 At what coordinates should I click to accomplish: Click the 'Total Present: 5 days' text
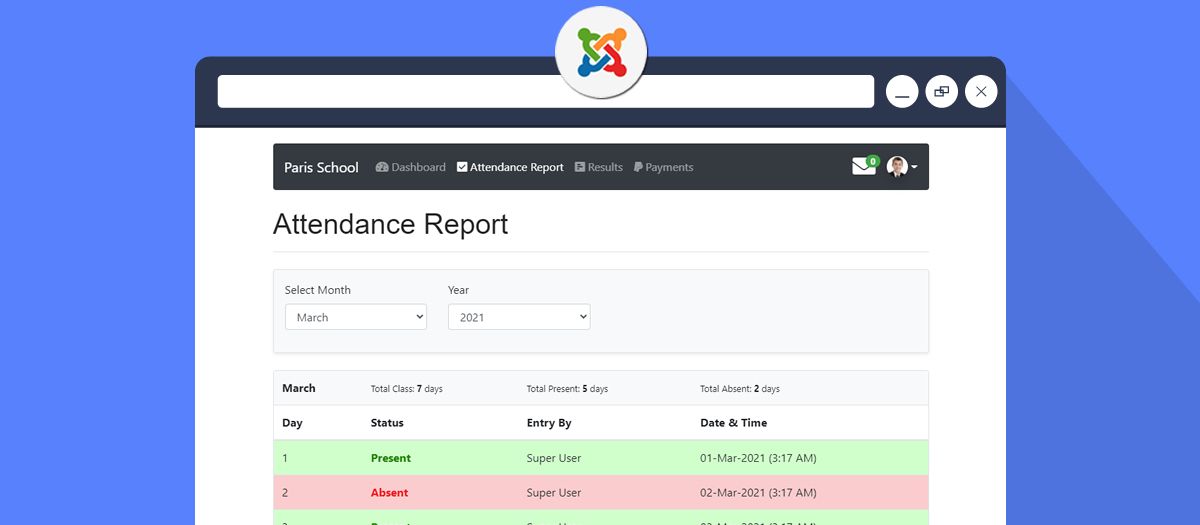pyautogui.click(x=567, y=389)
